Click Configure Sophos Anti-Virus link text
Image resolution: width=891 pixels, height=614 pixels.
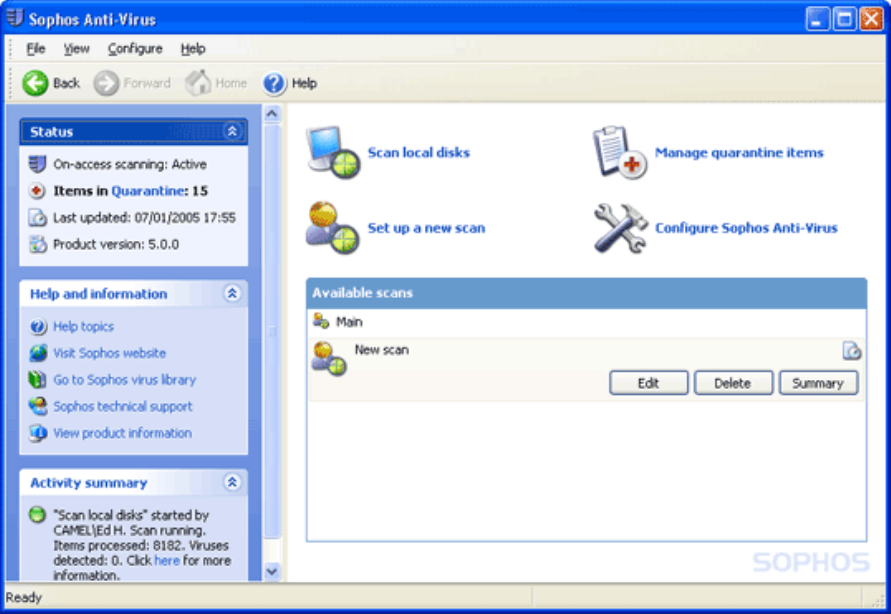coord(747,228)
